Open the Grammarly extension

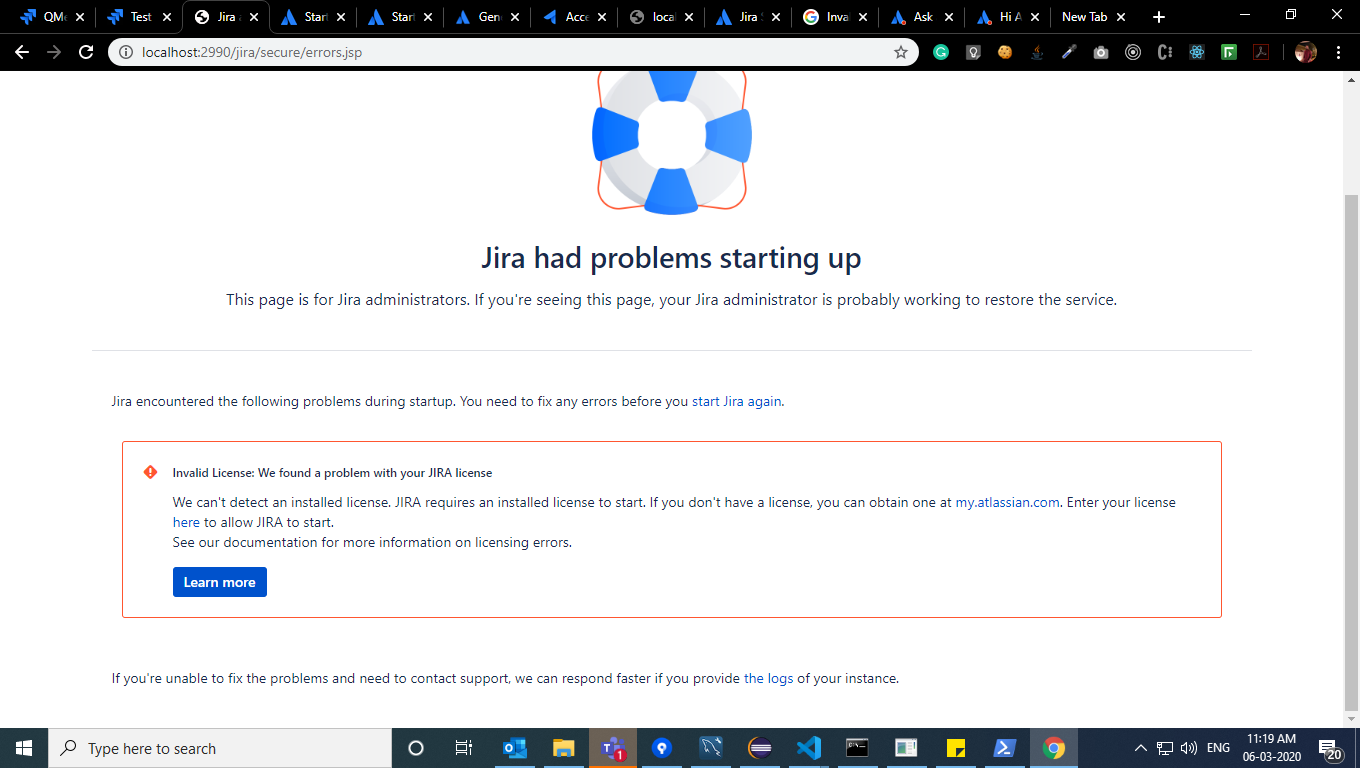click(941, 52)
